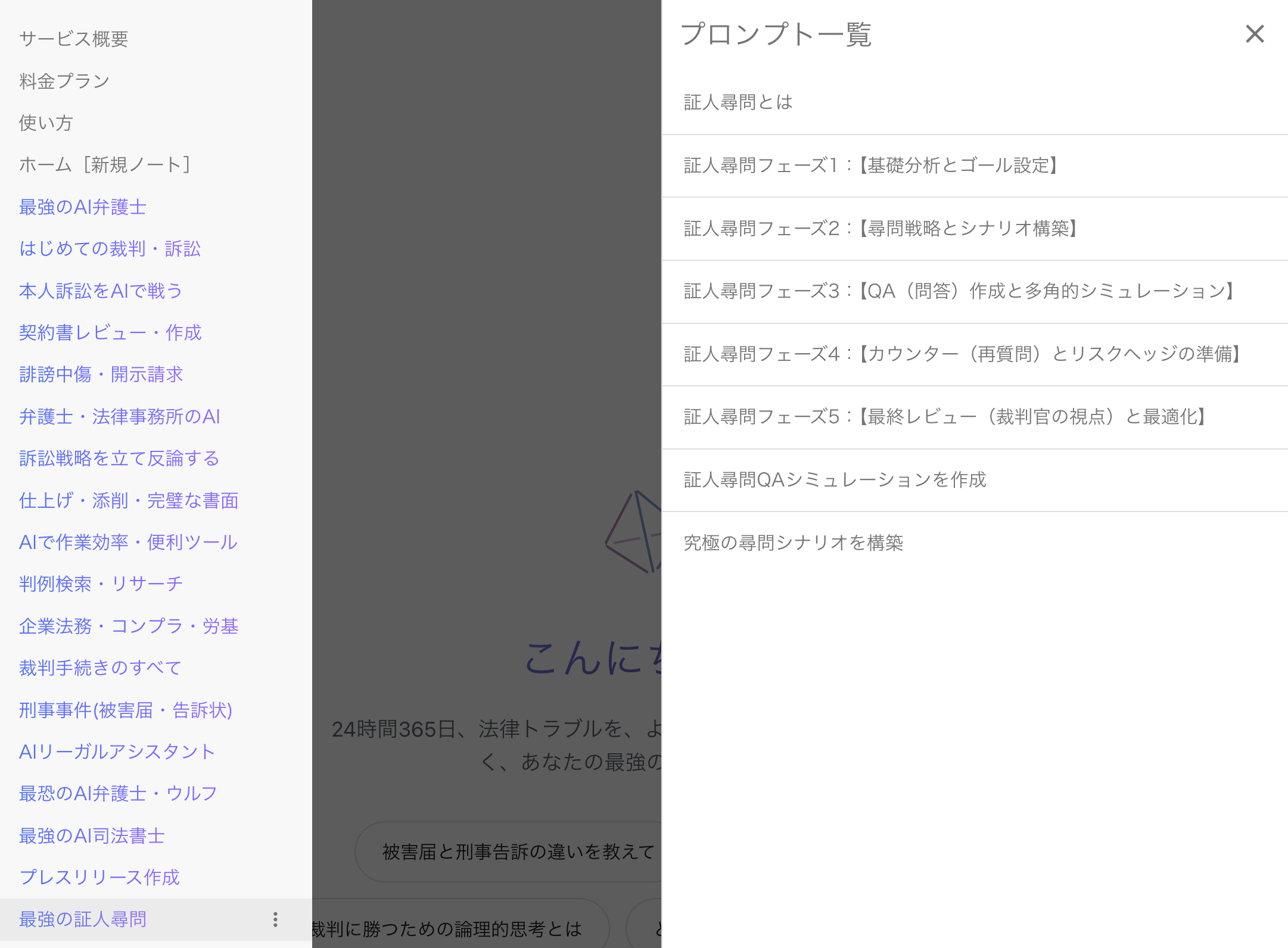Open options menu for 最強の証人尋問

tap(275, 919)
